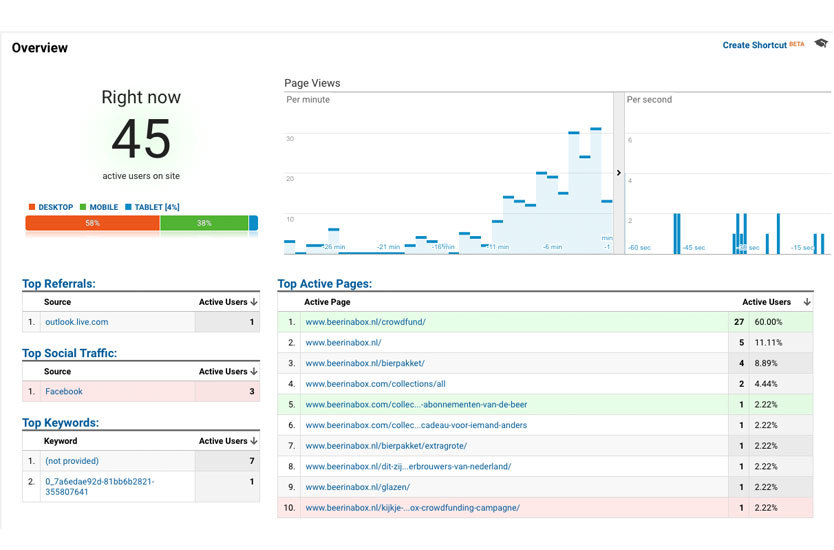Open the Top Keywords report heading

tap(60, 423)
